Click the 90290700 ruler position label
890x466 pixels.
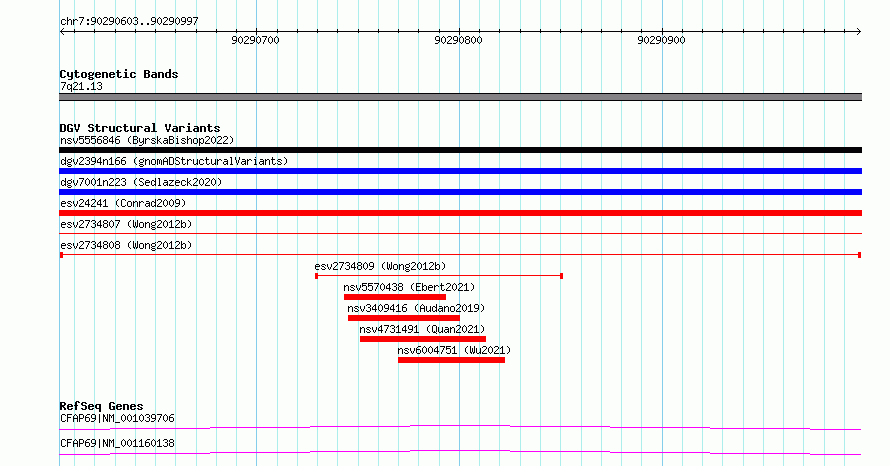[x=255, y=40]
